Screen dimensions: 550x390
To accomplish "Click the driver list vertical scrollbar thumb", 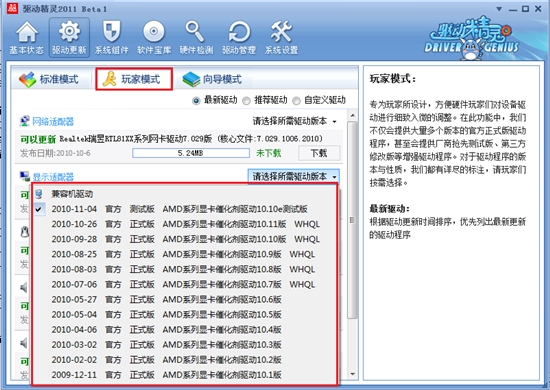I will [x=353, y=220].
